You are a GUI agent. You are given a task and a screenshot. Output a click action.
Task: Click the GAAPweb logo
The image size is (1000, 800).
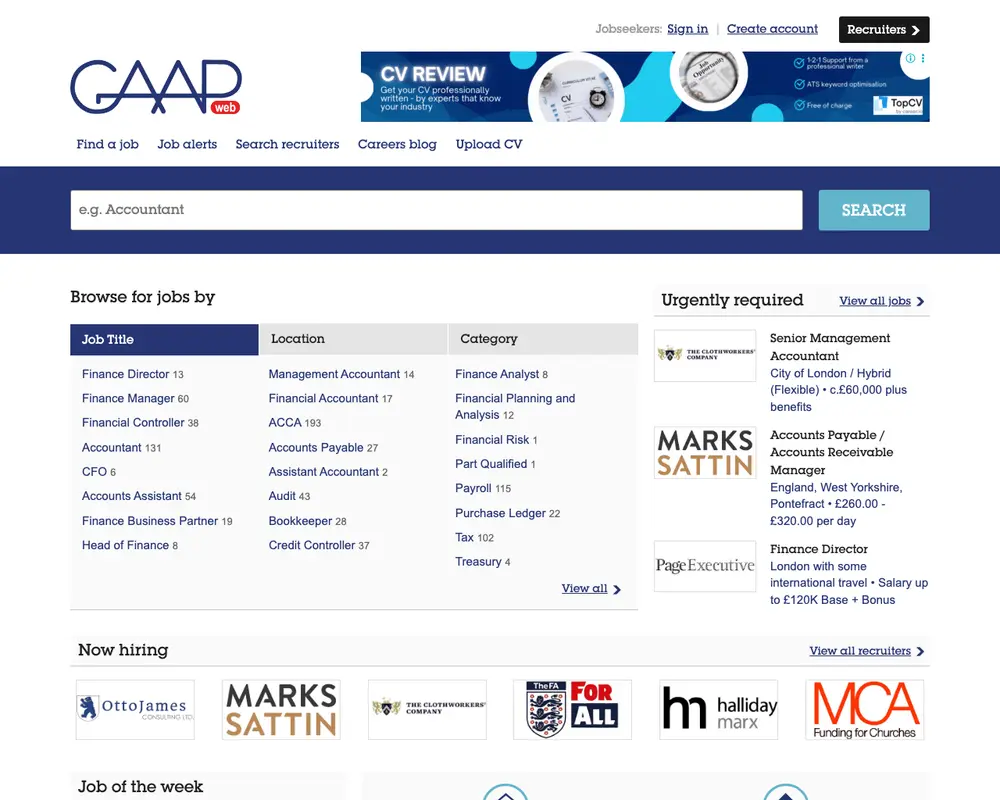pos(156,87)
